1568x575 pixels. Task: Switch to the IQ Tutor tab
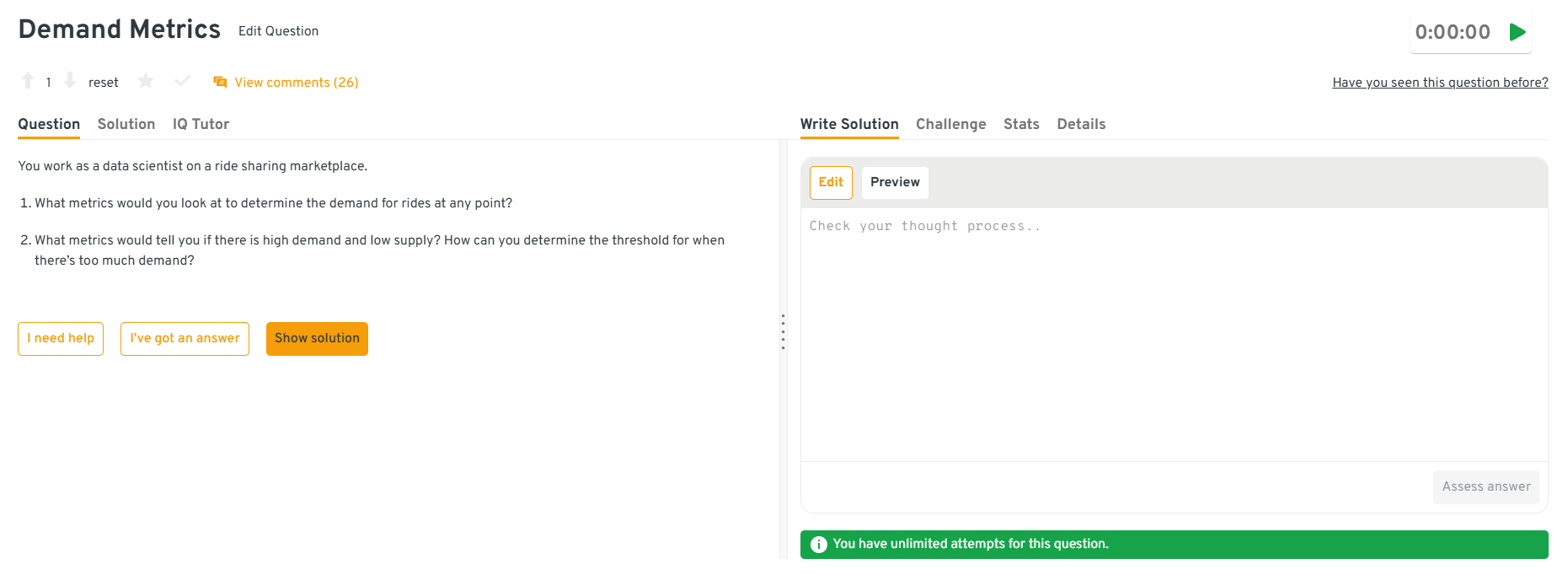click(201, 124)
